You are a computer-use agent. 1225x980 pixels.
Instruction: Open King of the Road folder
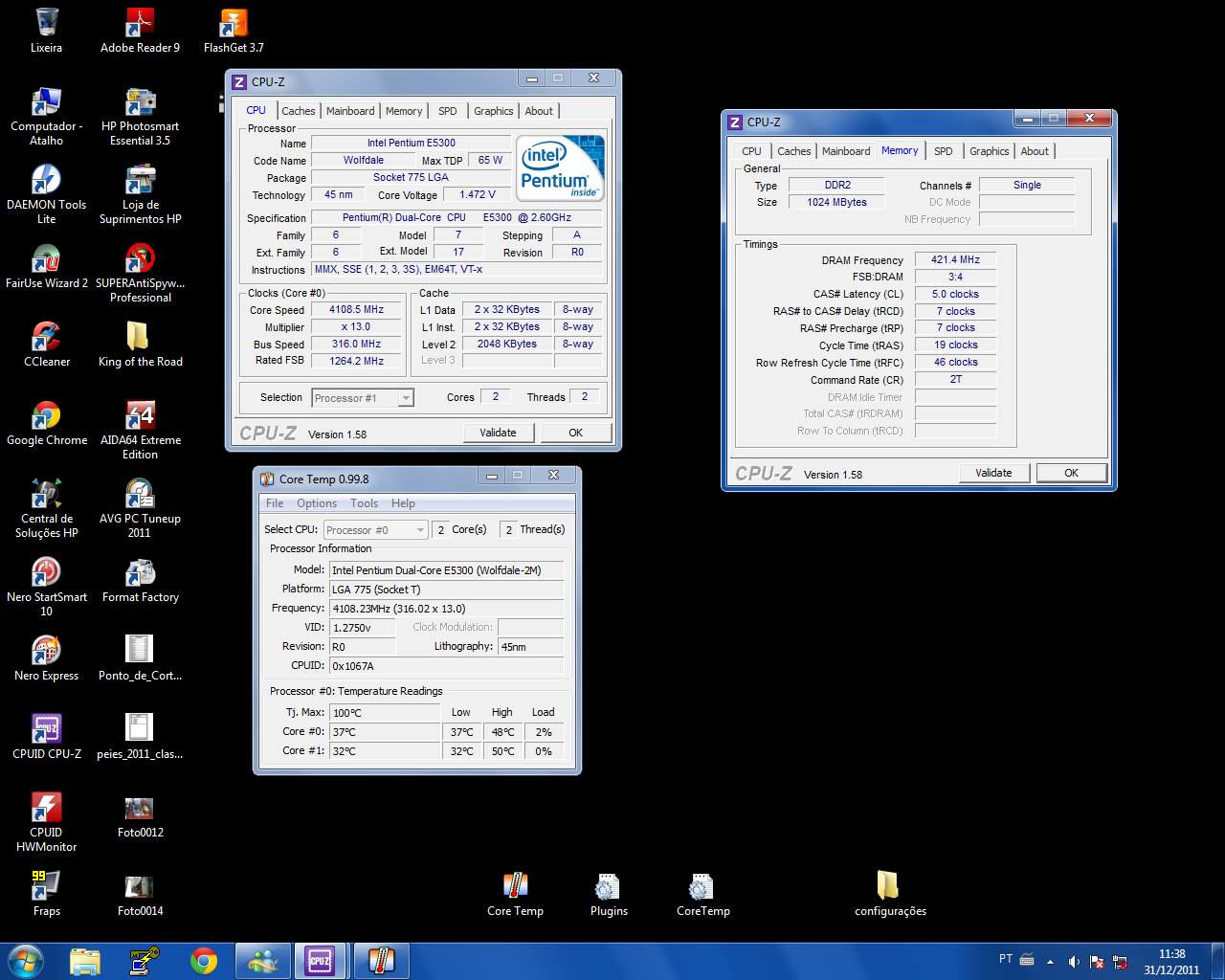click(140, 345)
